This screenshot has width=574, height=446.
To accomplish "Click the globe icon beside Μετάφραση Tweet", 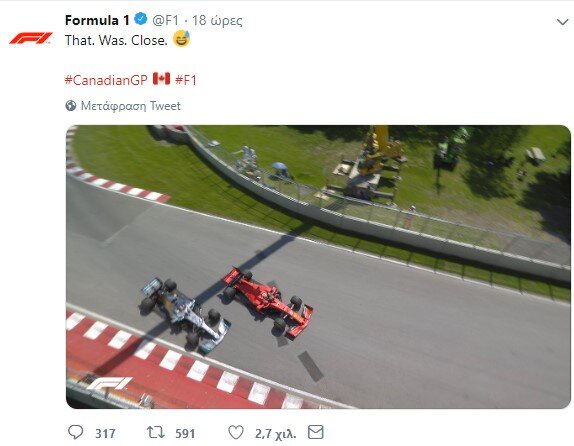I will (71, 106).
